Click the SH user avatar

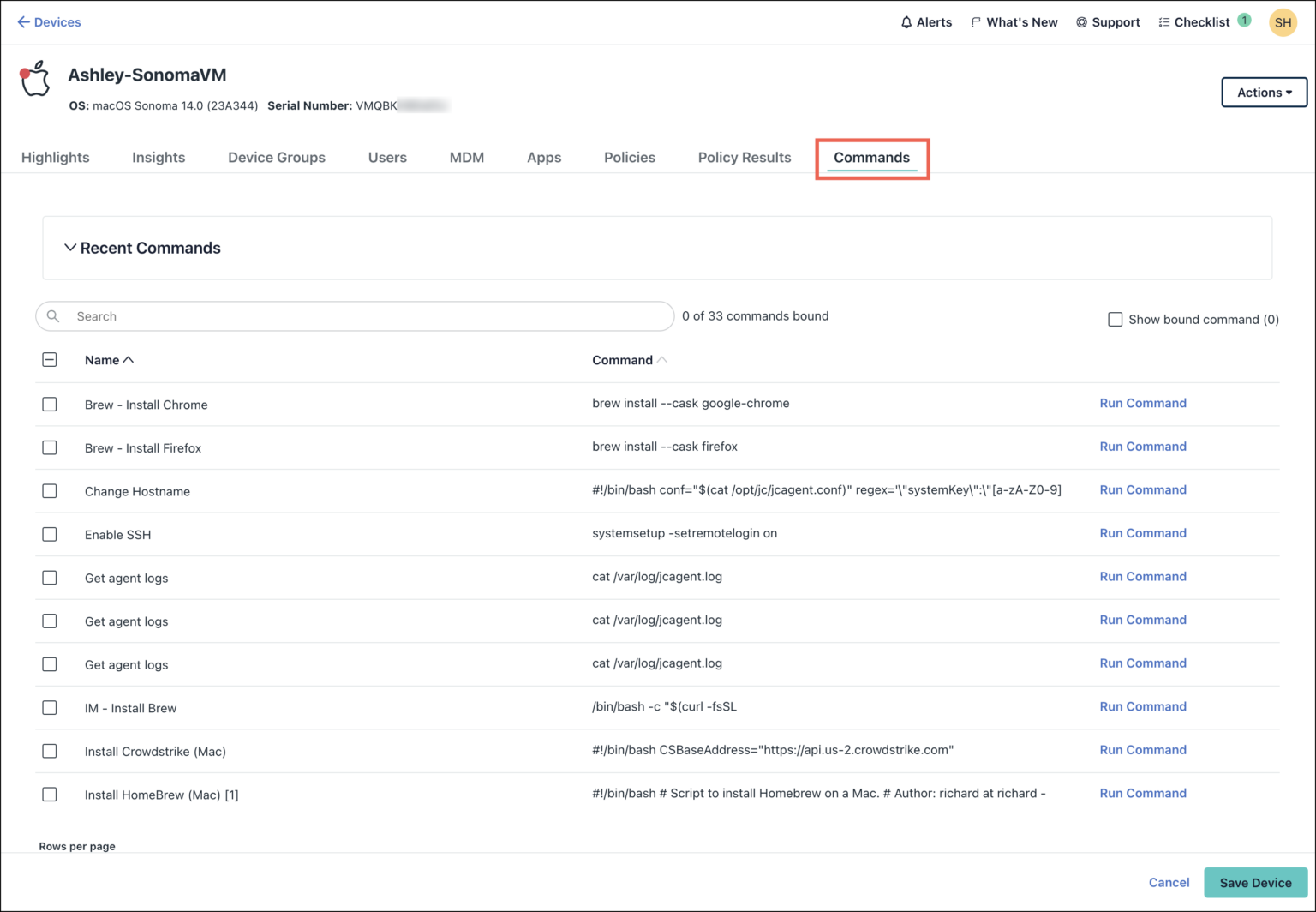pyautogui.click(x=1283, y=22)
